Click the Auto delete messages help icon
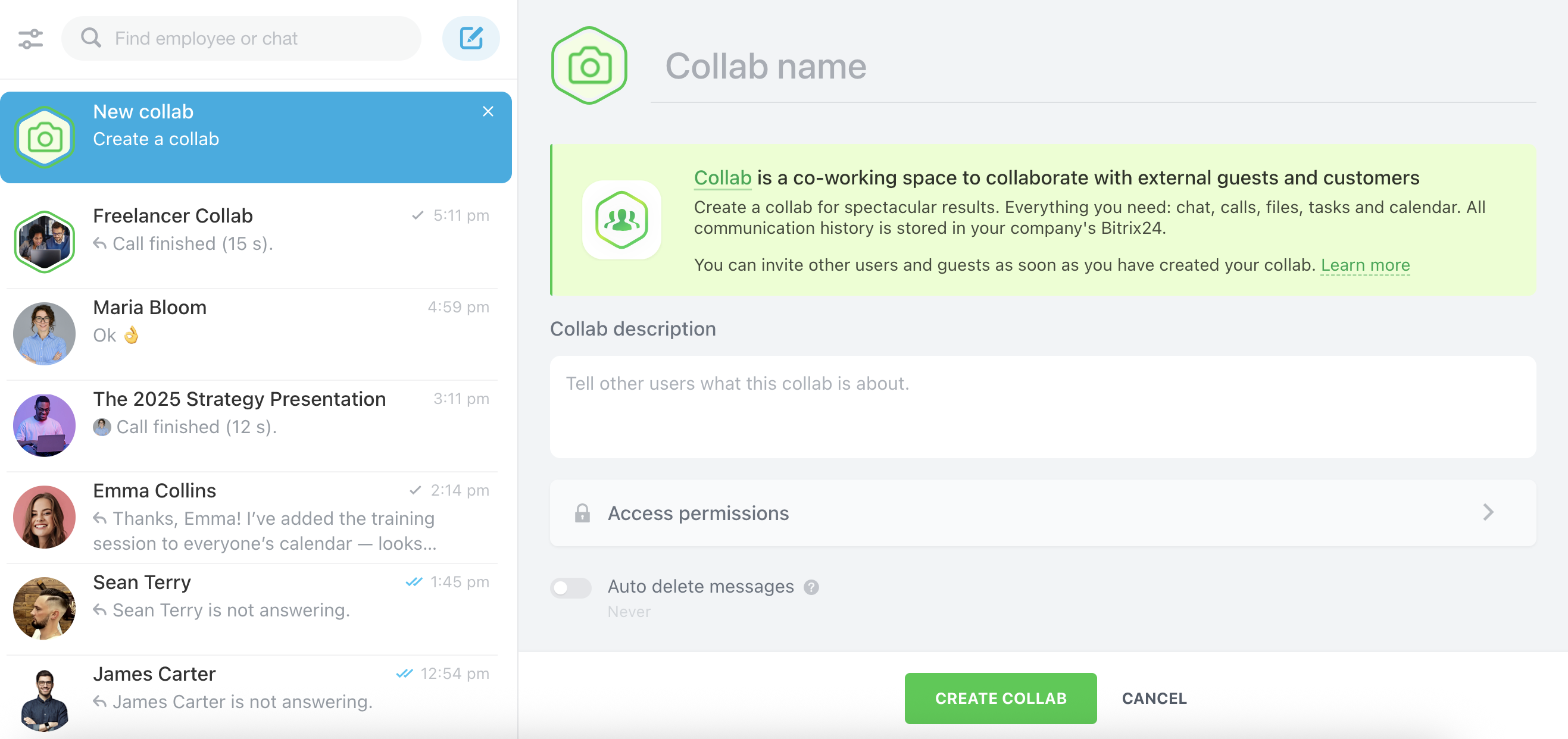 point(811,587)
